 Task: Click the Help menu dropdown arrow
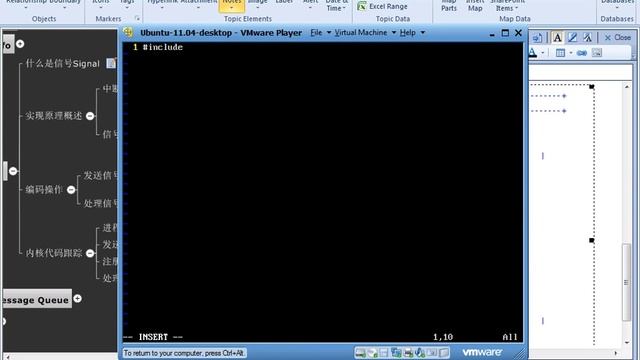tap(423, 33)
